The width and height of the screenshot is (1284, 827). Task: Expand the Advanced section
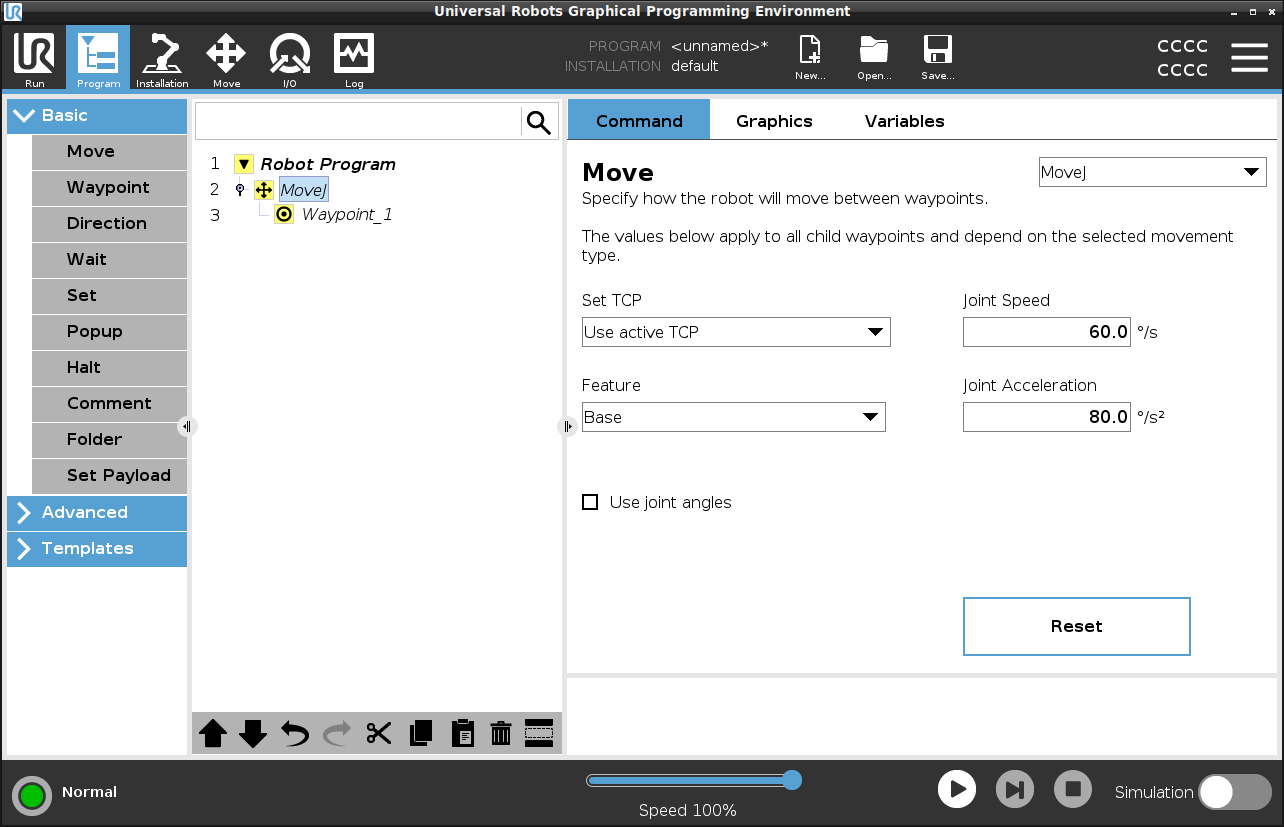(x=97, y=513)
